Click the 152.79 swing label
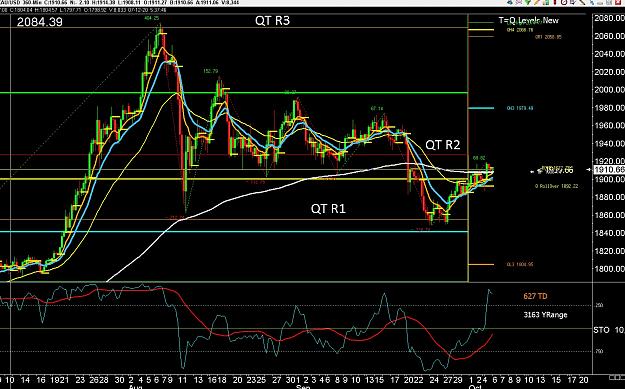The width and height of the screenshot is (625, 389). (210, 71)
